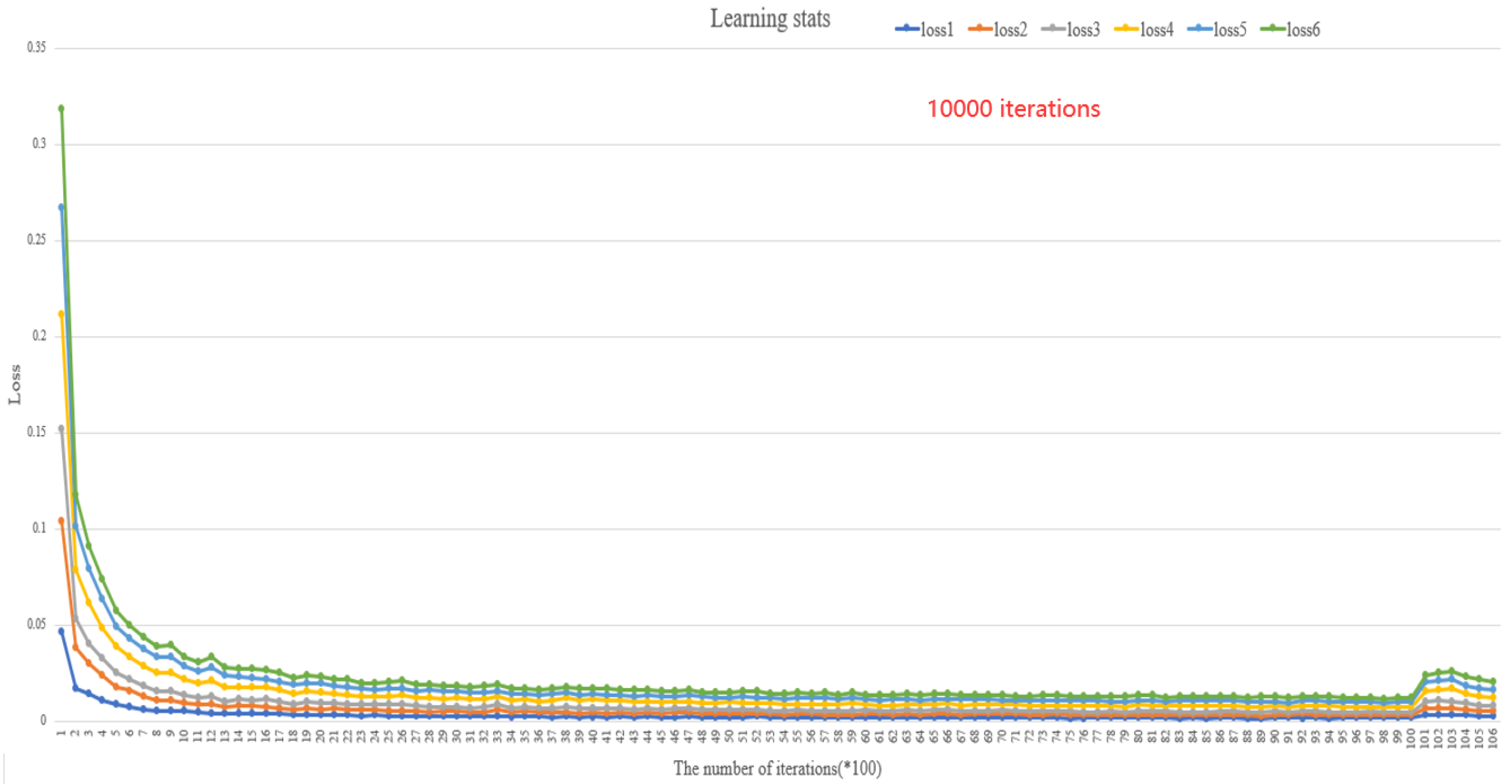
Task: Click the light-blue loss5 first data point
Action: pyautogui.click(x=61, y=207)
